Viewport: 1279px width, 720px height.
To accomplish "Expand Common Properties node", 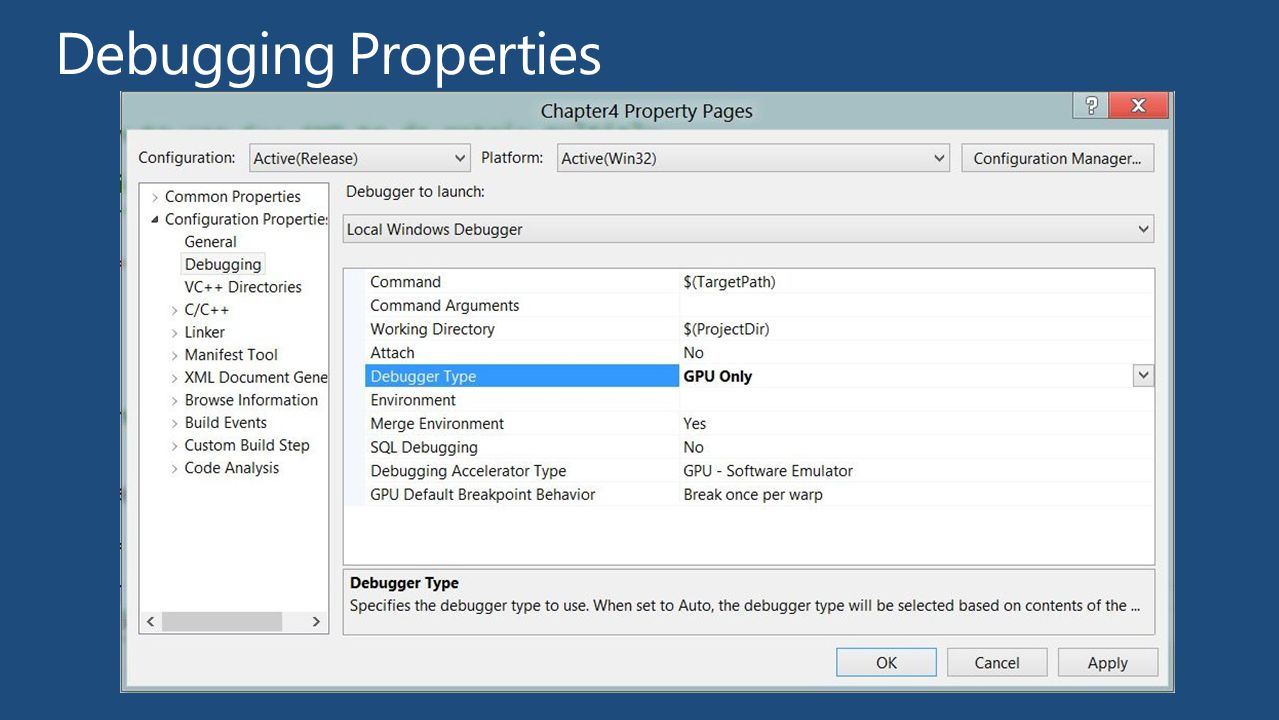I will 155,197.
